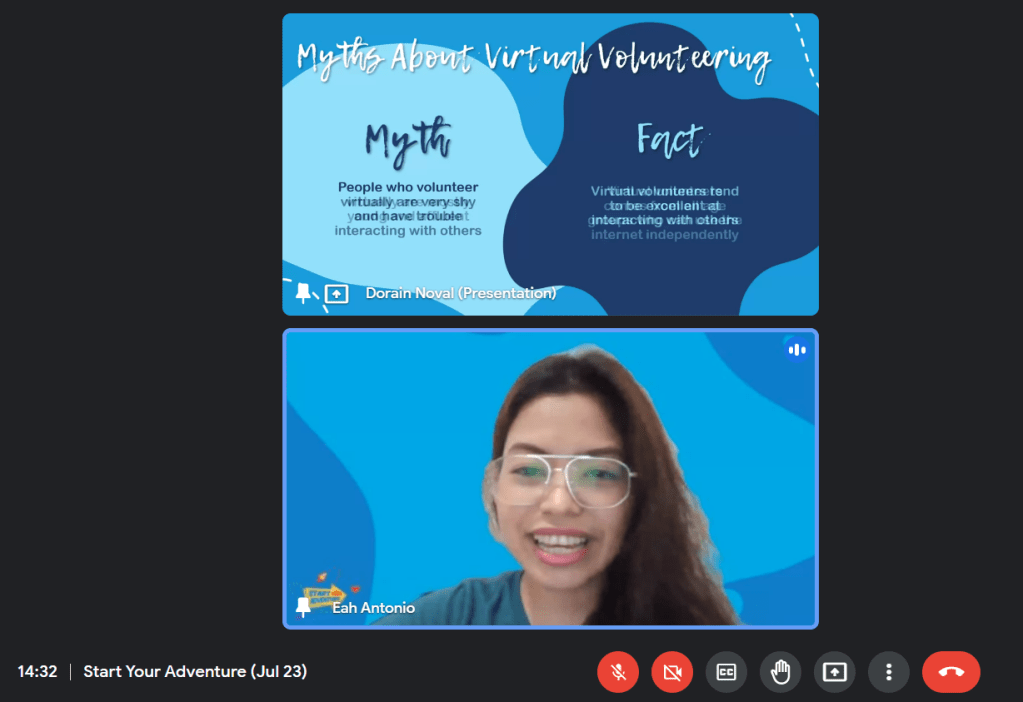The width and height of the screenshot is (1023, 702).
Task: Select the Dorain Noval (Presentation) name label
Action: (460, 293)
